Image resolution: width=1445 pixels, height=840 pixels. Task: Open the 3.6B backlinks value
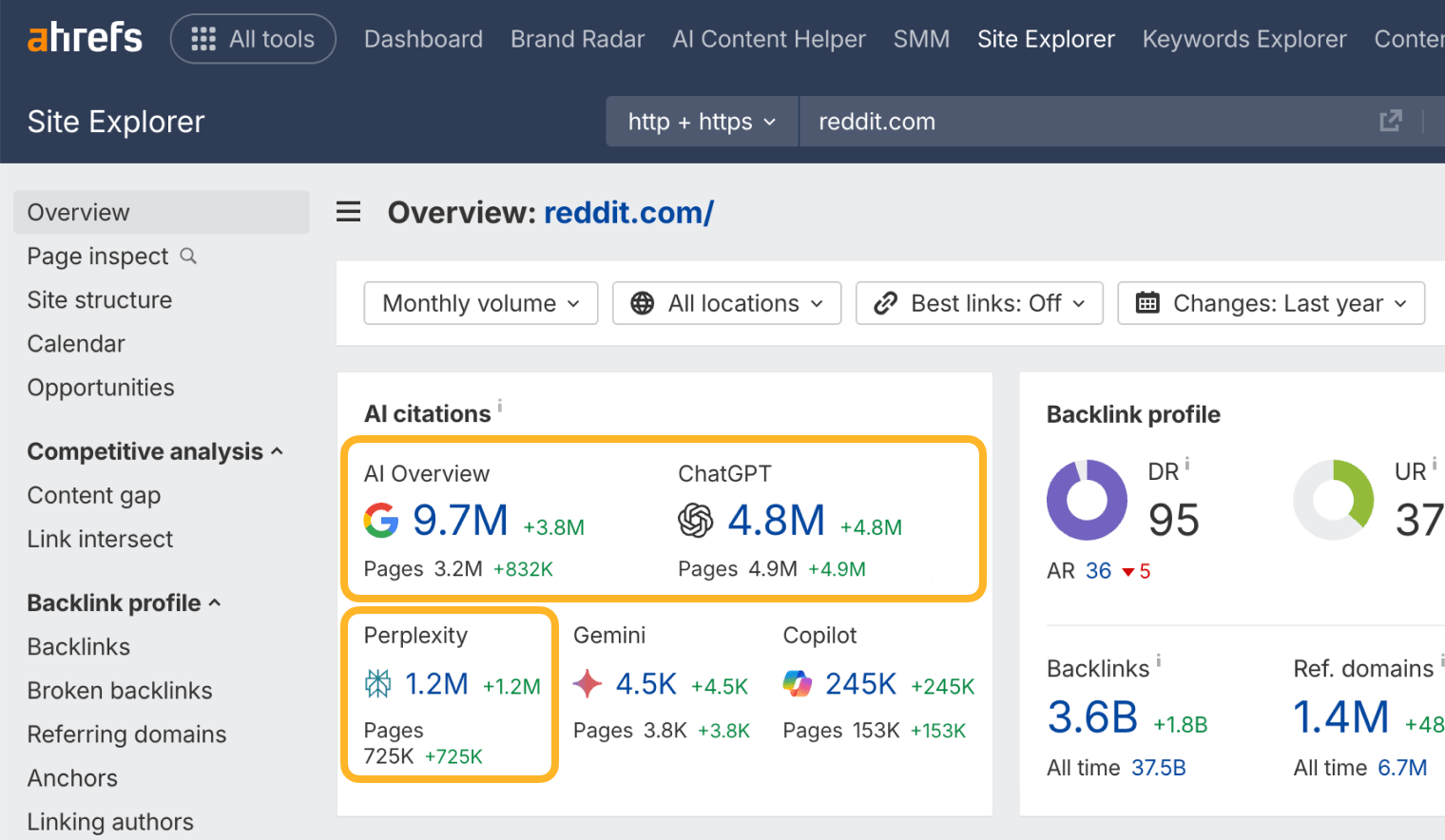(x=1092, y=717)
